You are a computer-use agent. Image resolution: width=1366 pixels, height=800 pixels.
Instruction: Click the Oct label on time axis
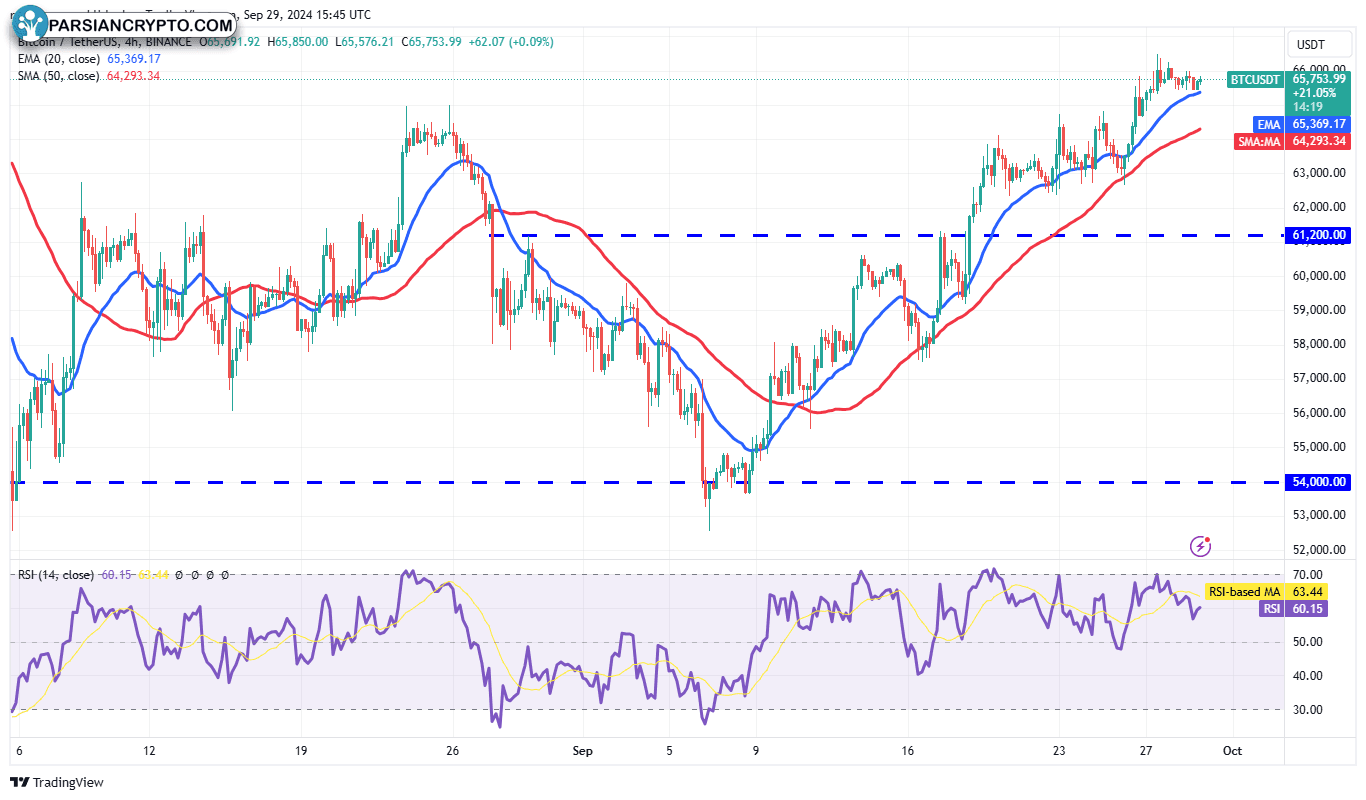[x=1233, y=750]
